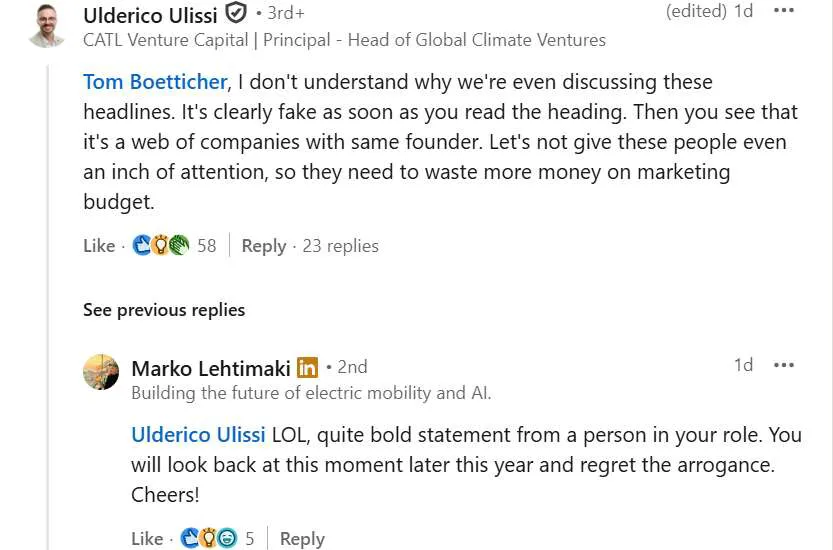Like Marko Lehtimaki's reply
Image resolution: width=833 pixels, height=550 pixels.
[147, 539]
